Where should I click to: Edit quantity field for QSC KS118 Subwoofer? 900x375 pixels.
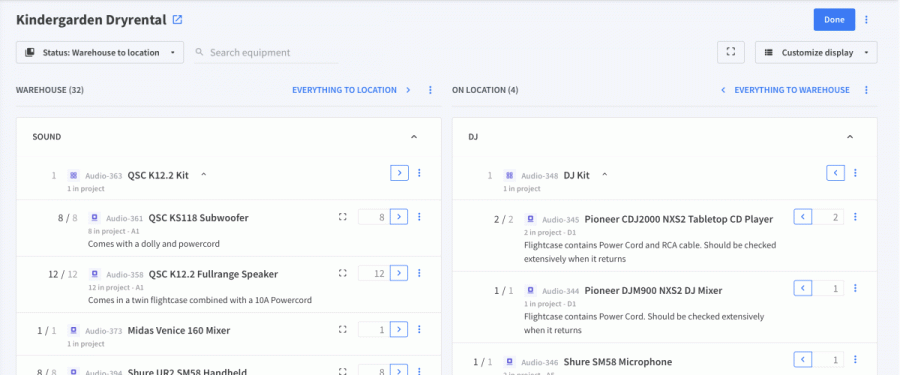[374, 217]
